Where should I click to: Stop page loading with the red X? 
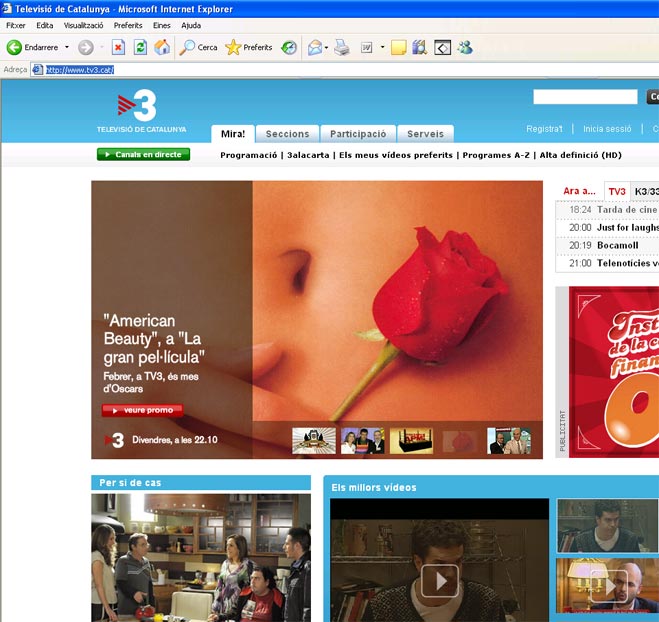click(x=118, y=47)
